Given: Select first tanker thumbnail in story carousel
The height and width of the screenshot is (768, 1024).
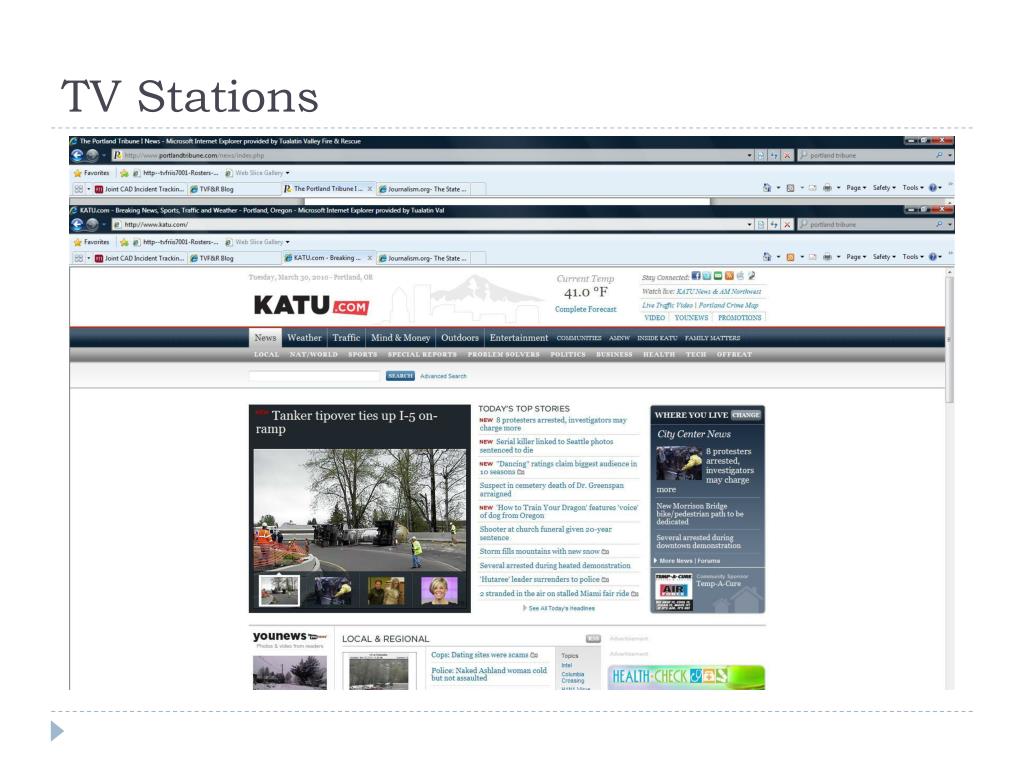Looking at the screenshot, I should tap(279, 590).
